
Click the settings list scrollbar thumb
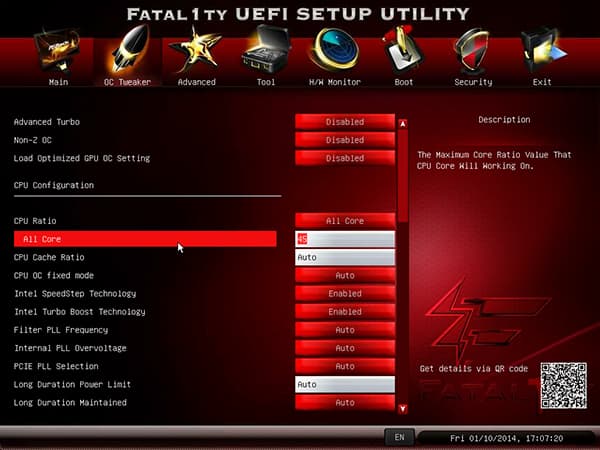pyautogui.click(x=403, y=176)
